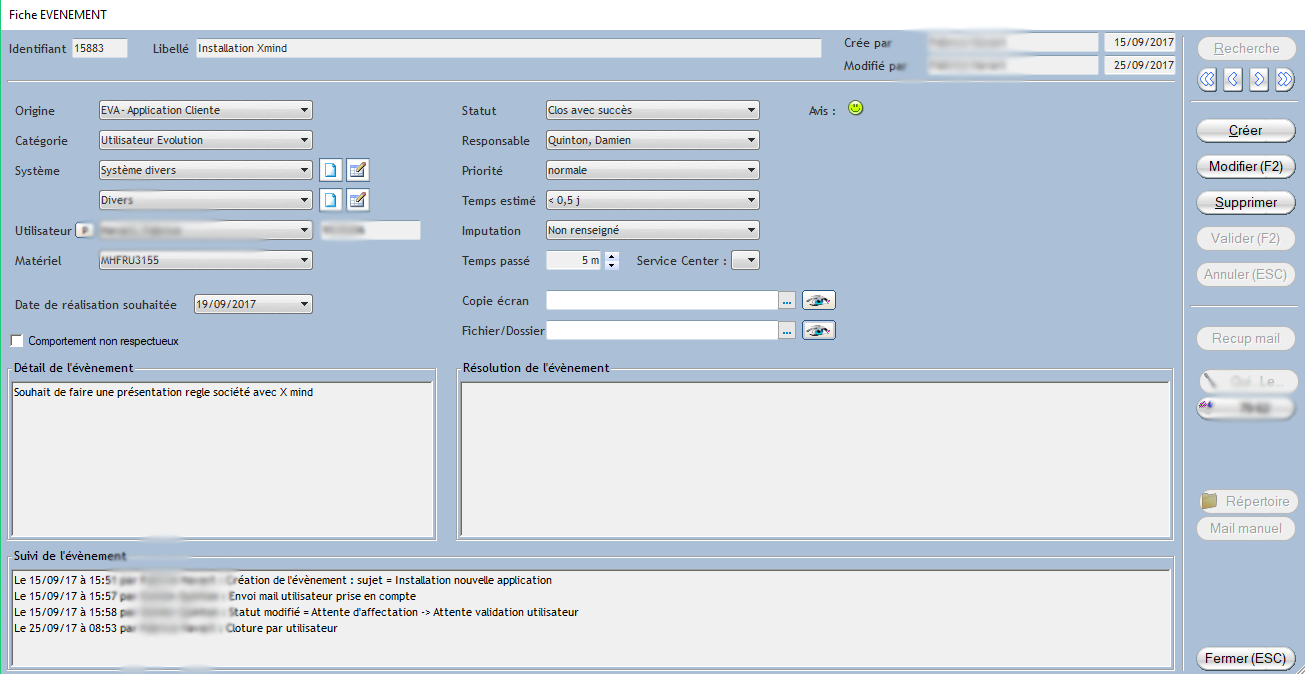Close the form with Fermer (ESC)

pyautogui.click(x=1245, y=659)
